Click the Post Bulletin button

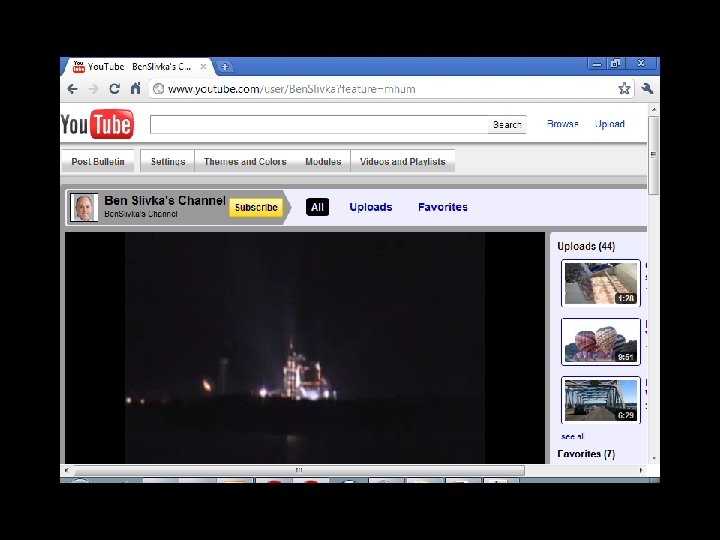(x=98, y=162)
